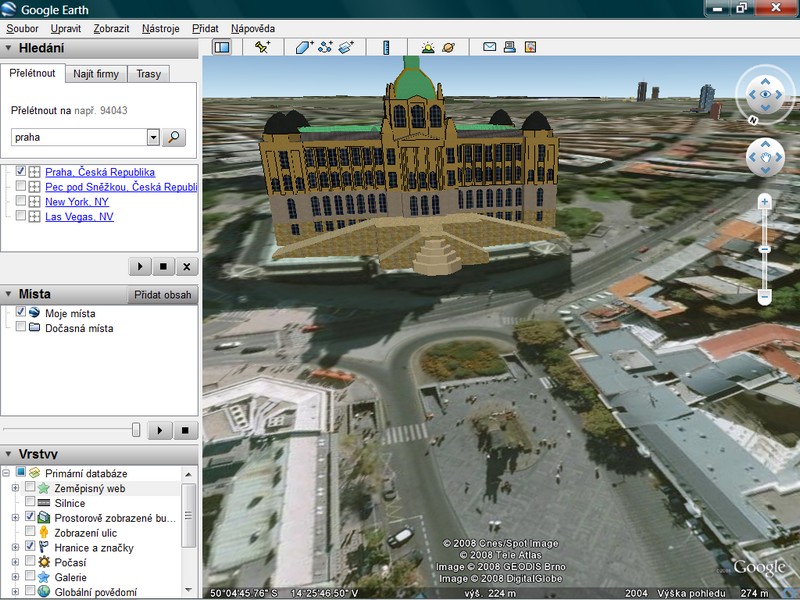Open the Přidat menu
Screen dimensions: 800x600
click(x=205, y=29)
